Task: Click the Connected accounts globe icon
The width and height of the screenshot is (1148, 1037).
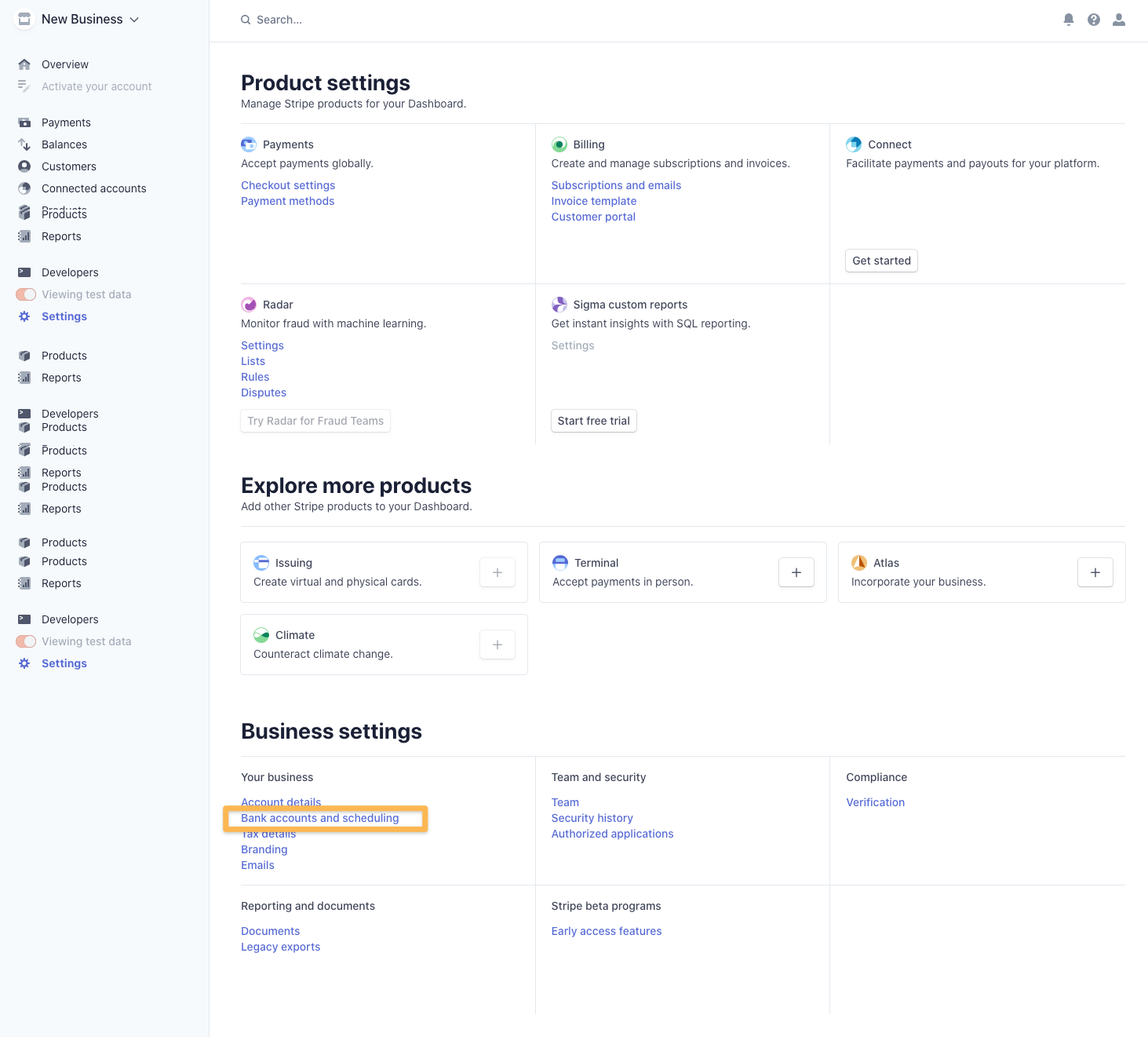Action: pos(24,188)
